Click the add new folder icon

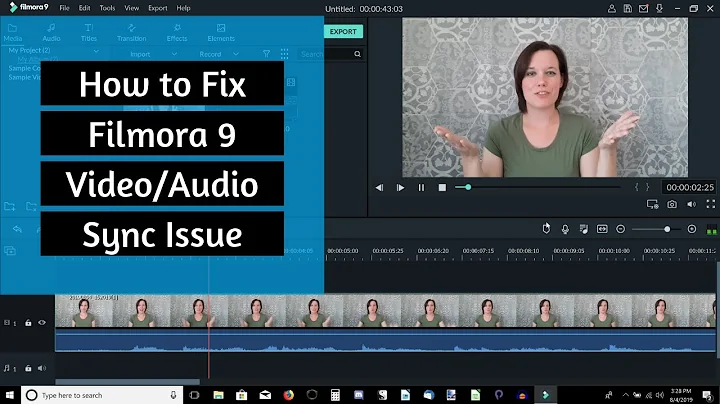click(x=10, y=207)
